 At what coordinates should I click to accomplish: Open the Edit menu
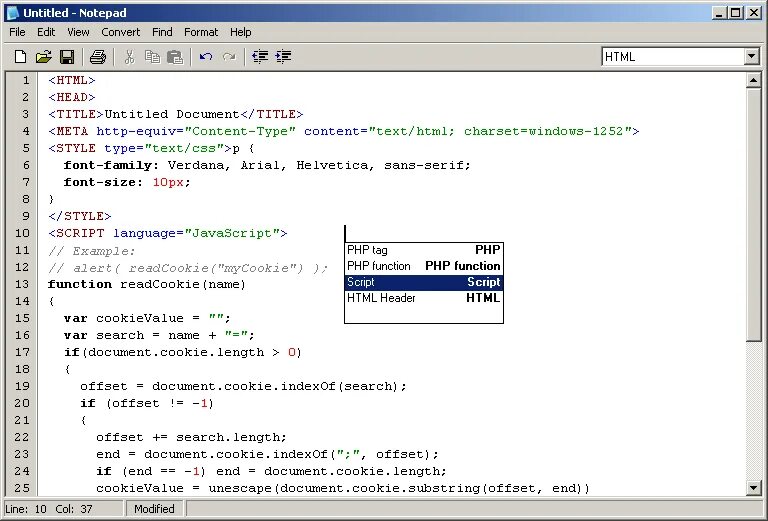coord(46,32)
